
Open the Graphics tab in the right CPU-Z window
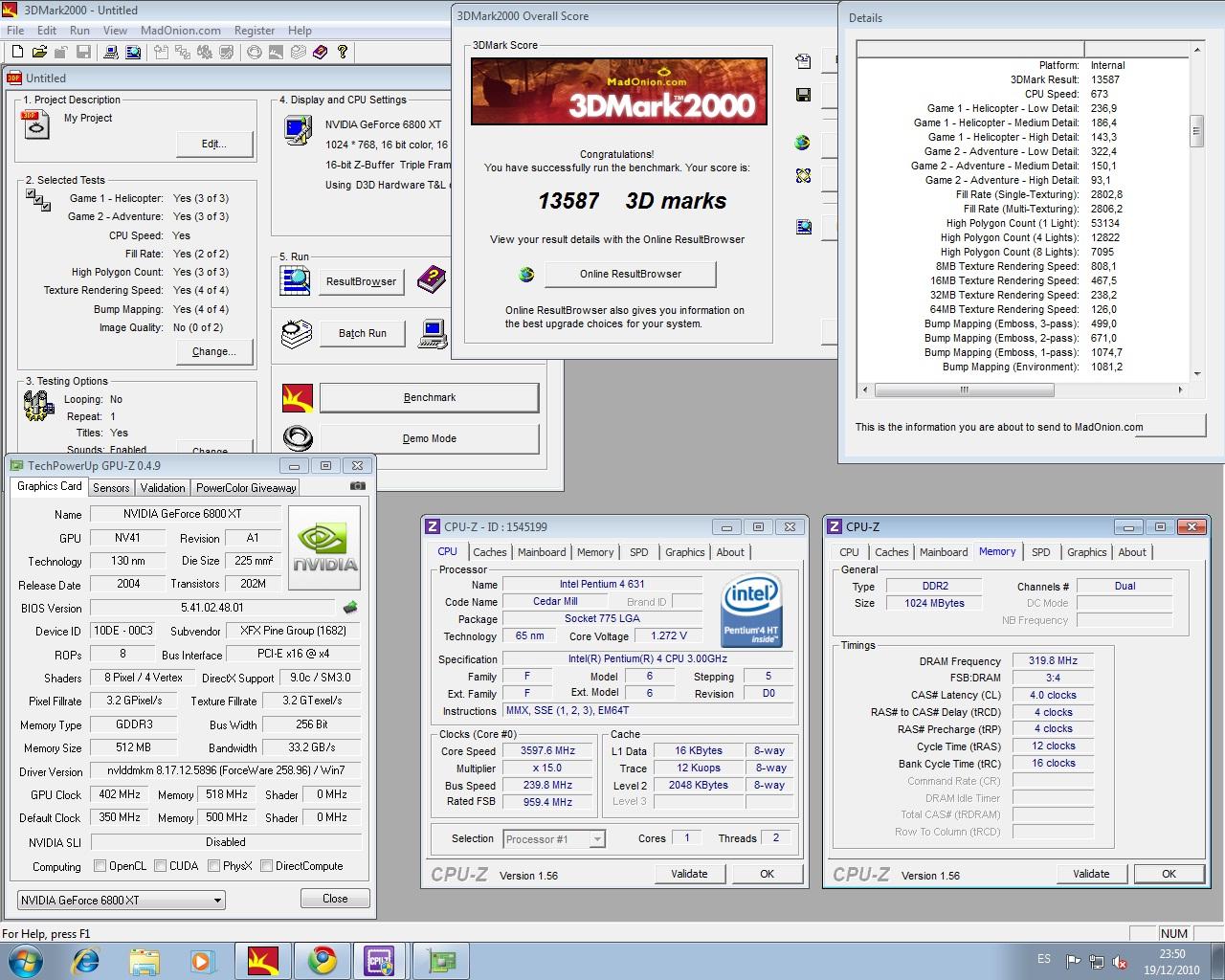click(x=1086, y=552)
